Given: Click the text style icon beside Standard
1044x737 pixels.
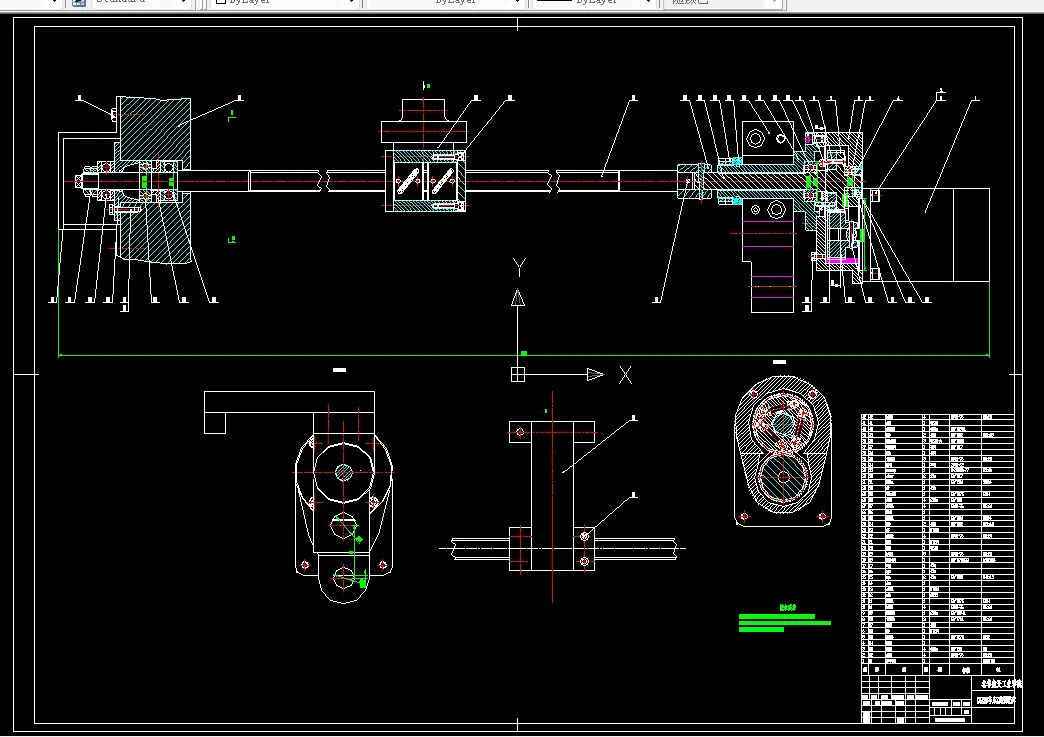Looking at the screenshot, I should point(79,3).
